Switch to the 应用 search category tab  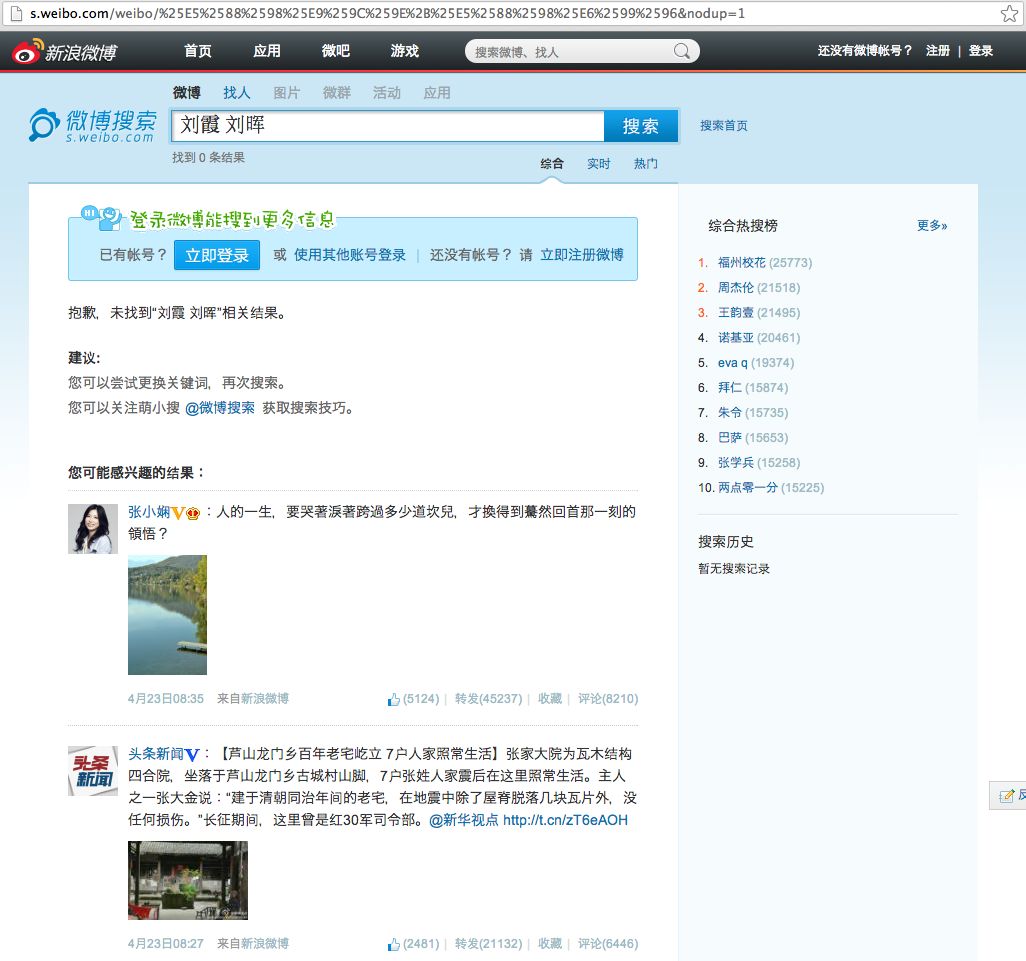click(x=437, y=92)
